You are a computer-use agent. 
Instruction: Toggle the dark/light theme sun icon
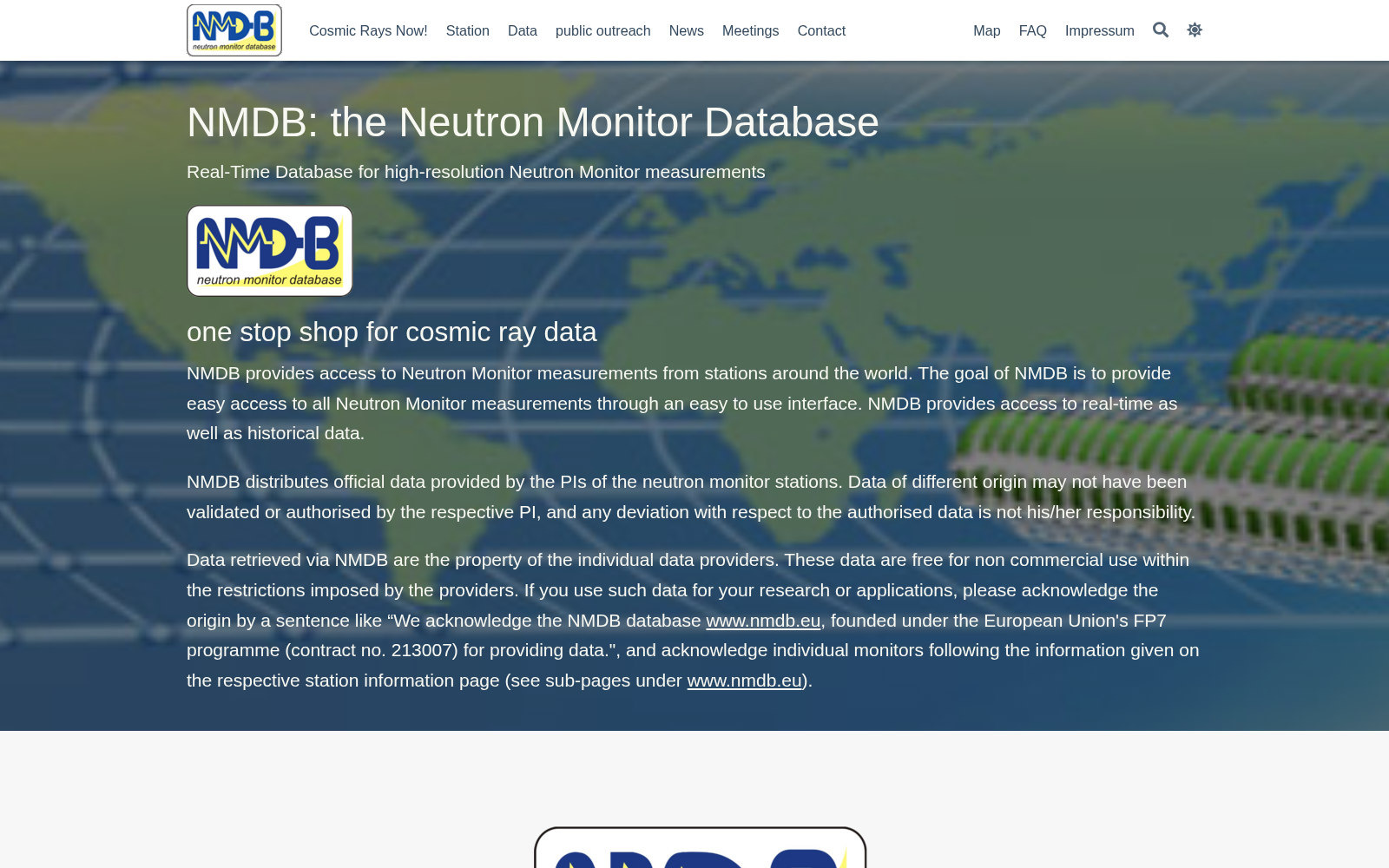[x=1195, y=30]
